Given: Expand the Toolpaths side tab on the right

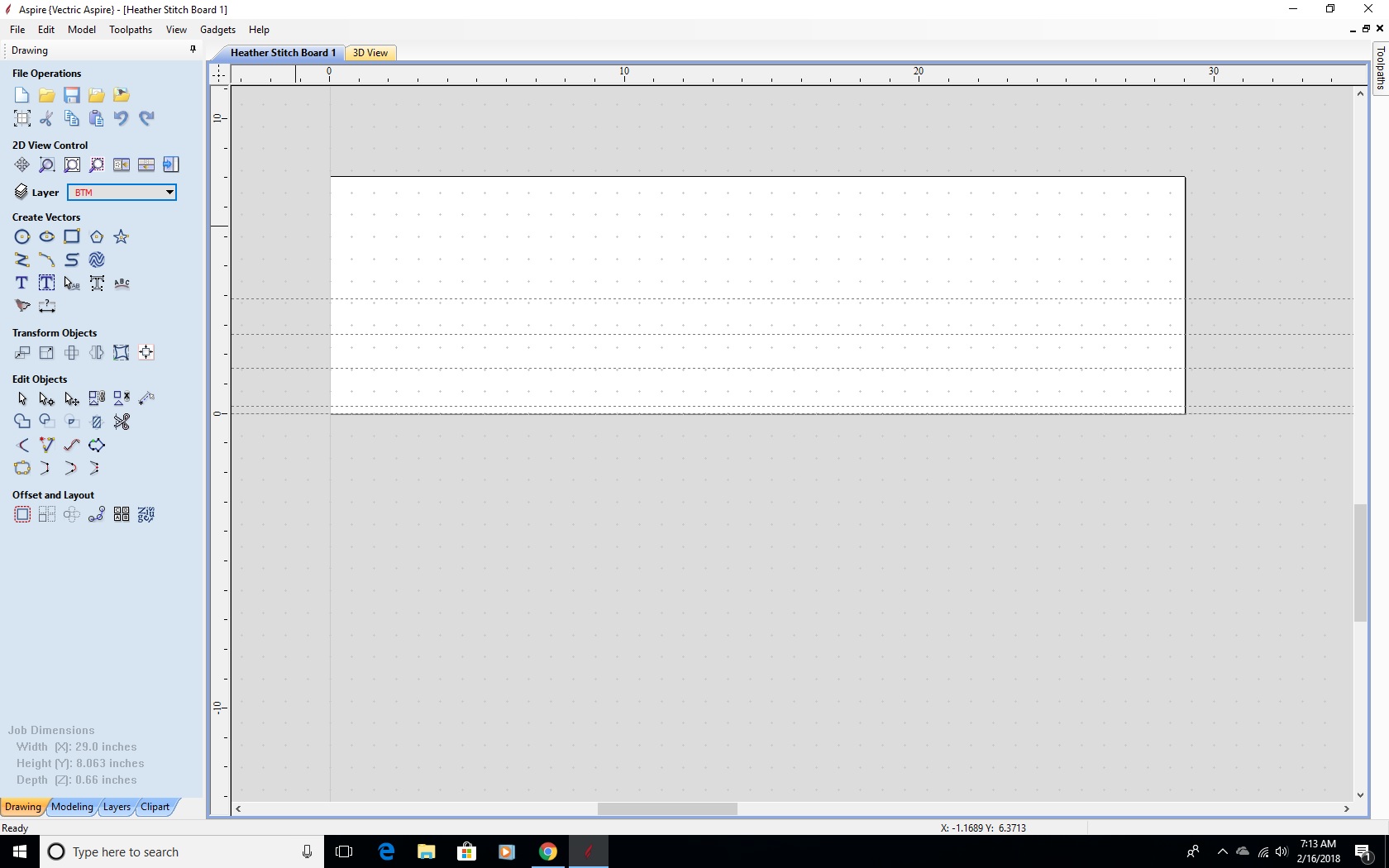Looking at the screenshot, I should [1380, 69].
